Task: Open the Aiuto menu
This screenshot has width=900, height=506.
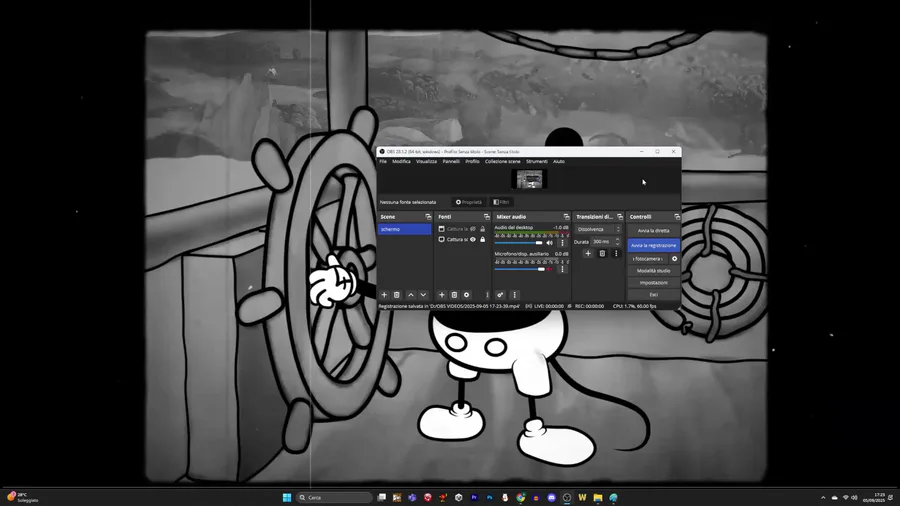Action: pos(558,162)
